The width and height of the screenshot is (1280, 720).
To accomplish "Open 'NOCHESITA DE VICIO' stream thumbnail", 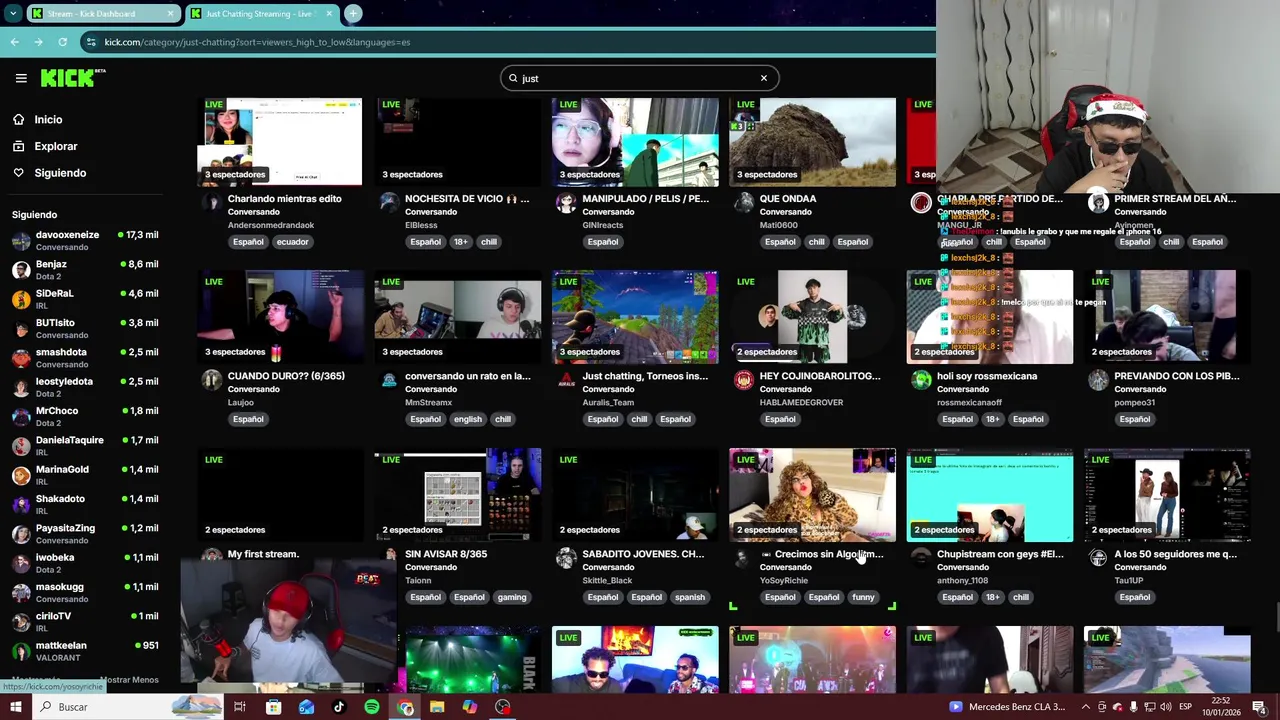I will pyautogui.click(x=457, y=141).
